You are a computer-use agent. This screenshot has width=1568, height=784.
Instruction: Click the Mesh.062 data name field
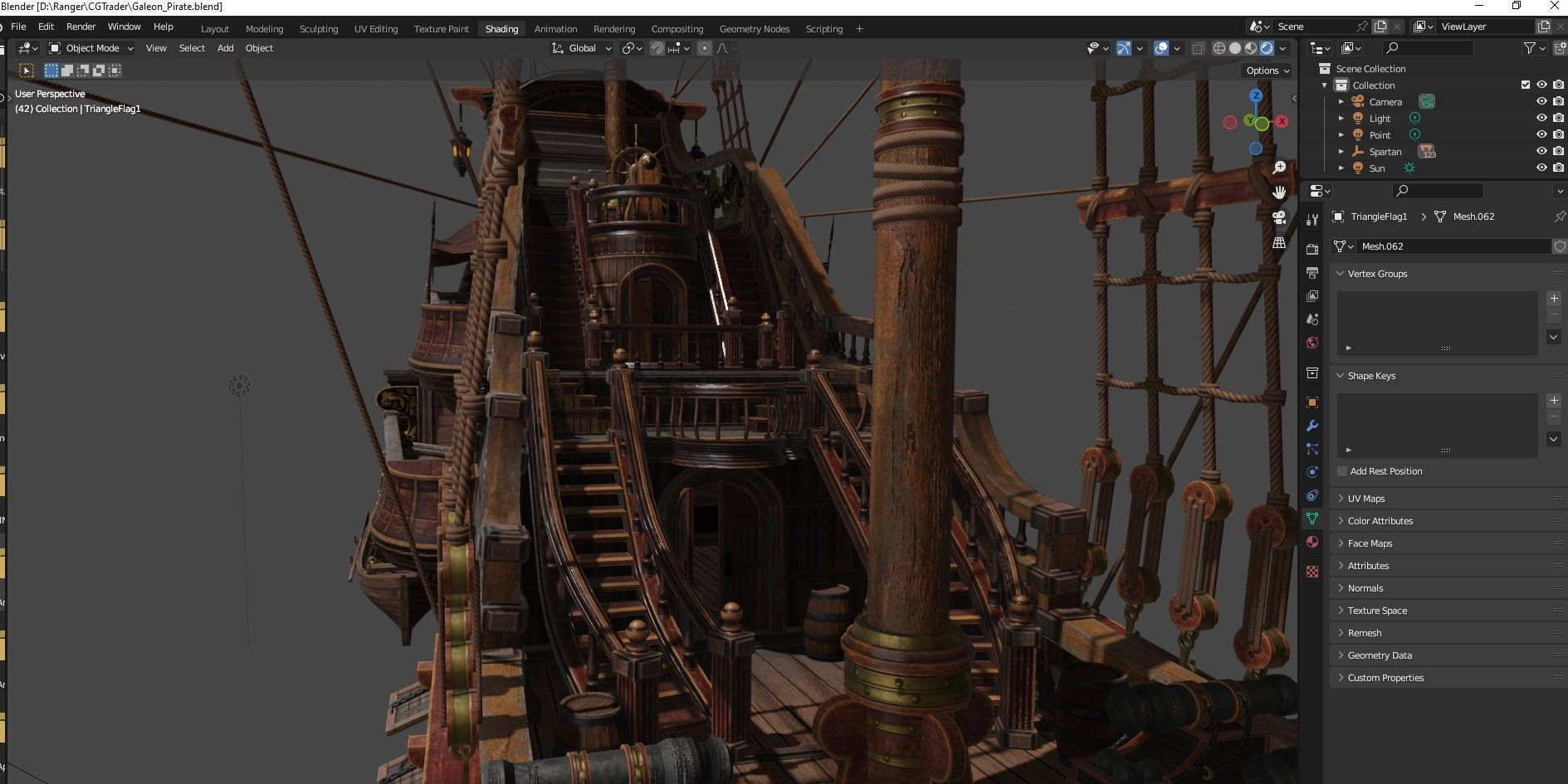[x=1453, y=246]
